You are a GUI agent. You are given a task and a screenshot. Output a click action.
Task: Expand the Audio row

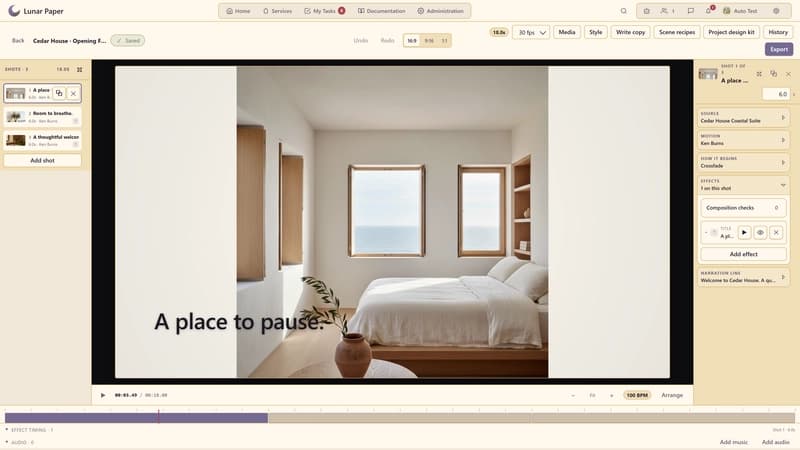tap(19, 442)
